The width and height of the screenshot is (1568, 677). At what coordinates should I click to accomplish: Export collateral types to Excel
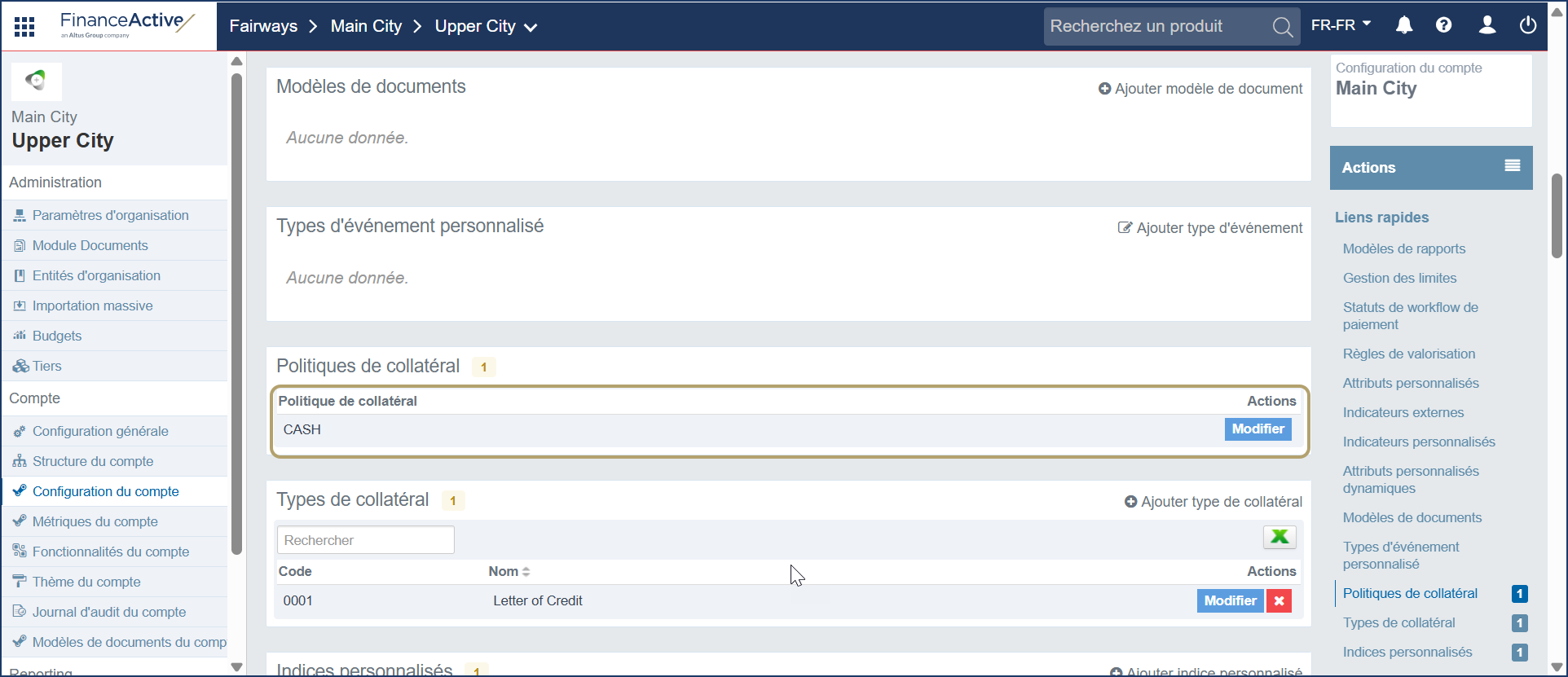point(1279,537)
